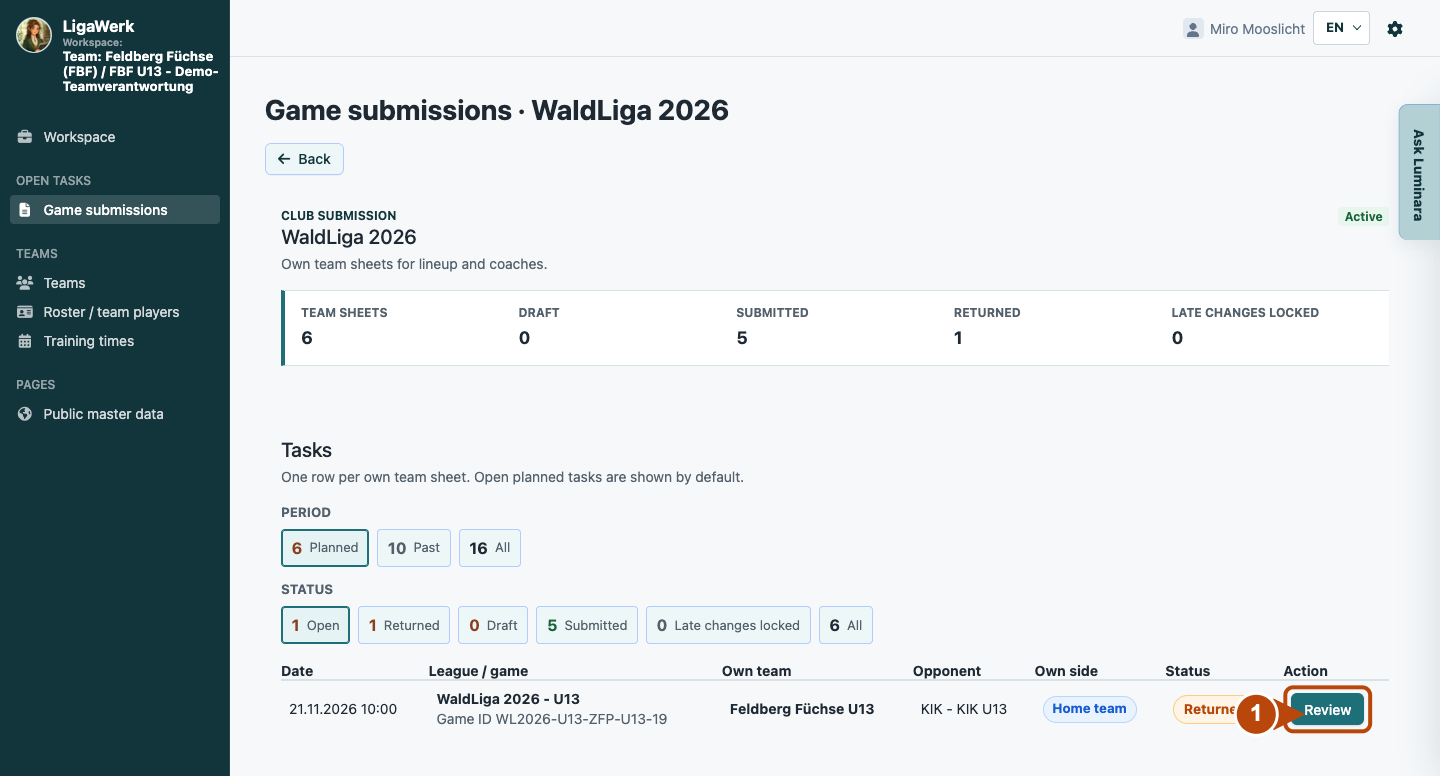
Task: Select the Planned period filter
Action: (325, 548)
